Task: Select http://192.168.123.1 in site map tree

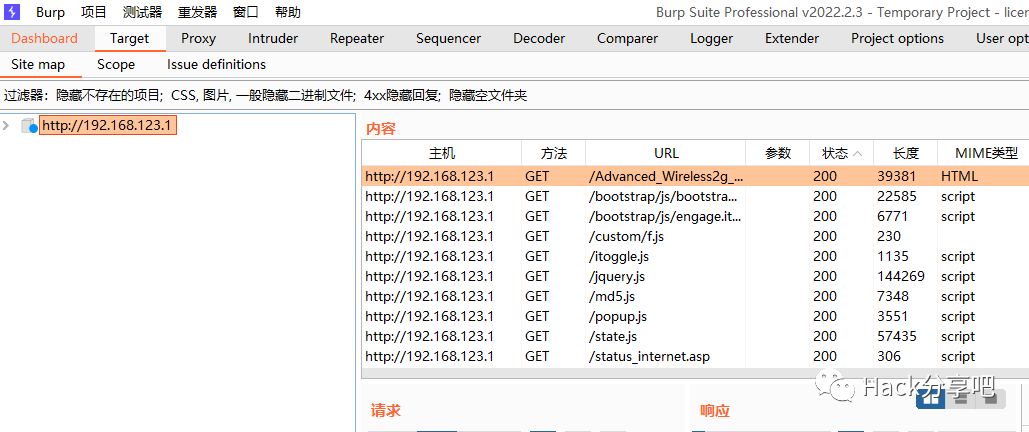Action: point(108,125)
